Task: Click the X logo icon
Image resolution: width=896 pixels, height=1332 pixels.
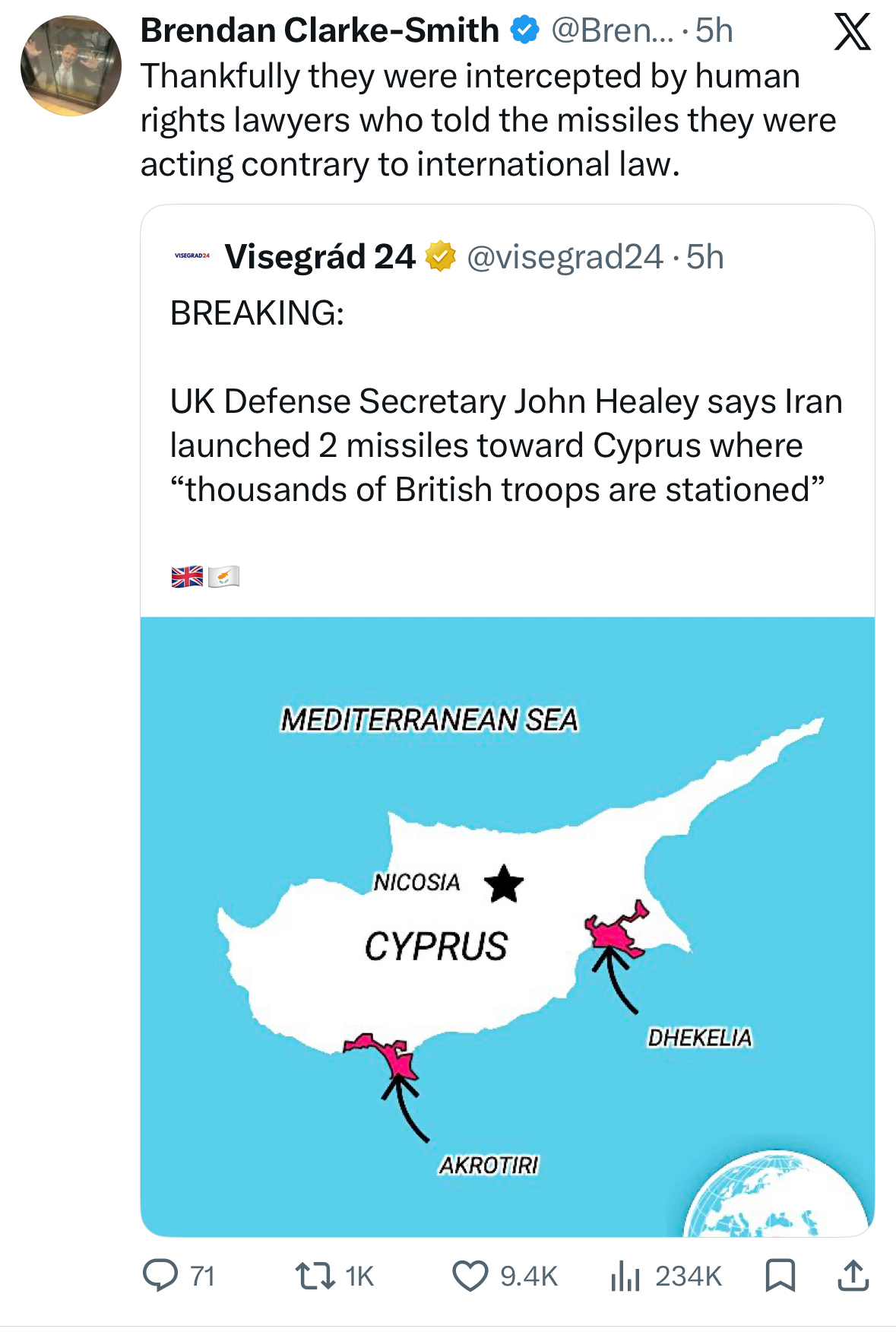Action: pyautogui.click(x=852, y=33)
